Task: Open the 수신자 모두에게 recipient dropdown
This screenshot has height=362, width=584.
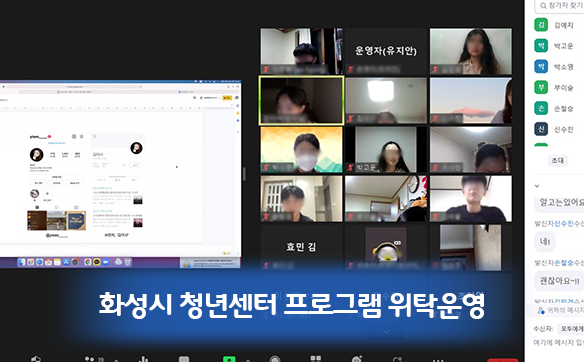Action: 571,329
